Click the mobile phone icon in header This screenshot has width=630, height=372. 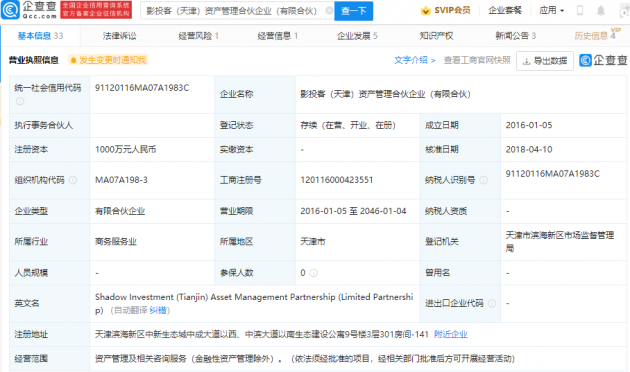[x=580, y=11]
